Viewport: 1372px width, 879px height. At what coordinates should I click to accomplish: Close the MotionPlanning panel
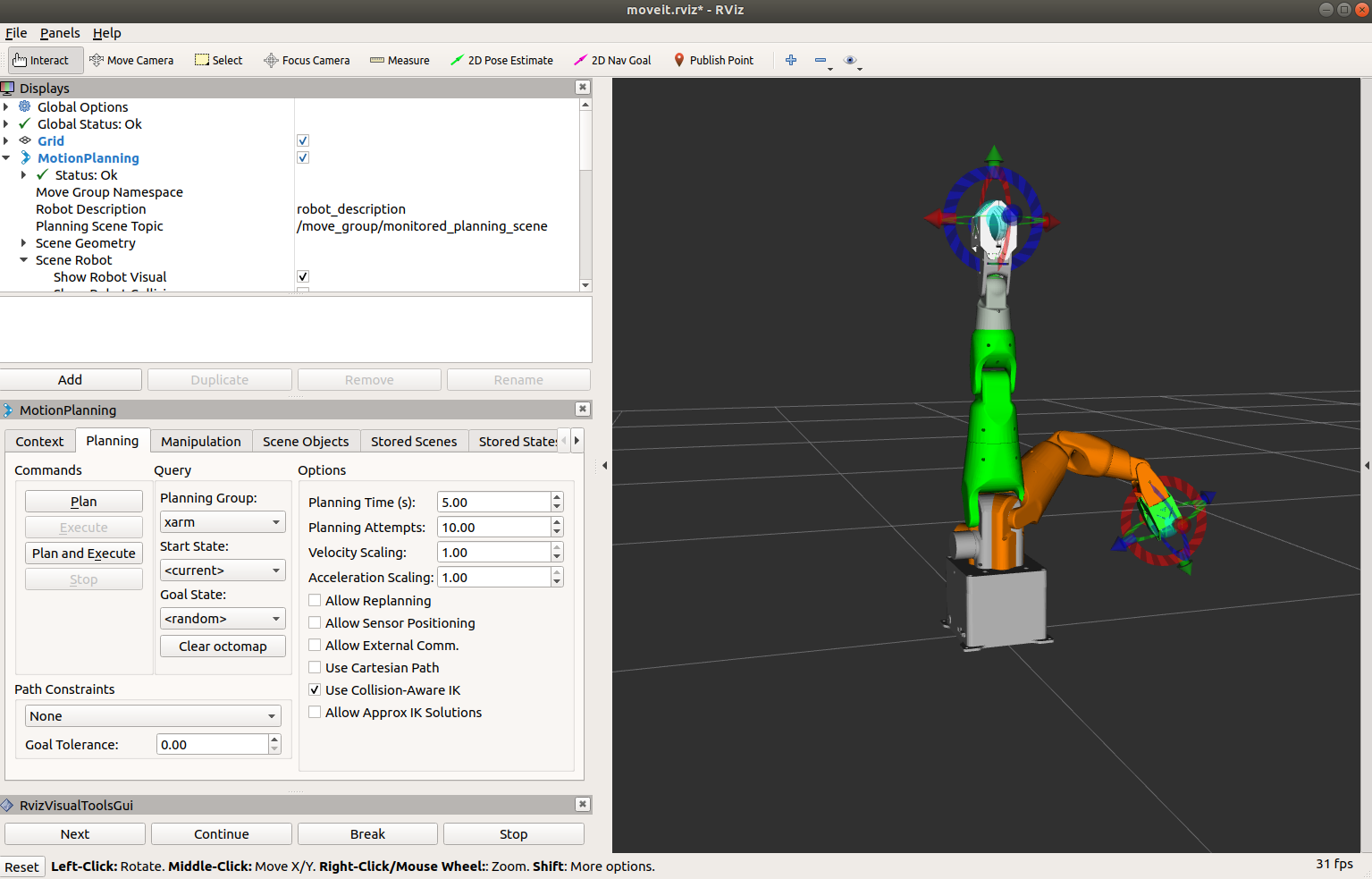[x=583, y=409]
